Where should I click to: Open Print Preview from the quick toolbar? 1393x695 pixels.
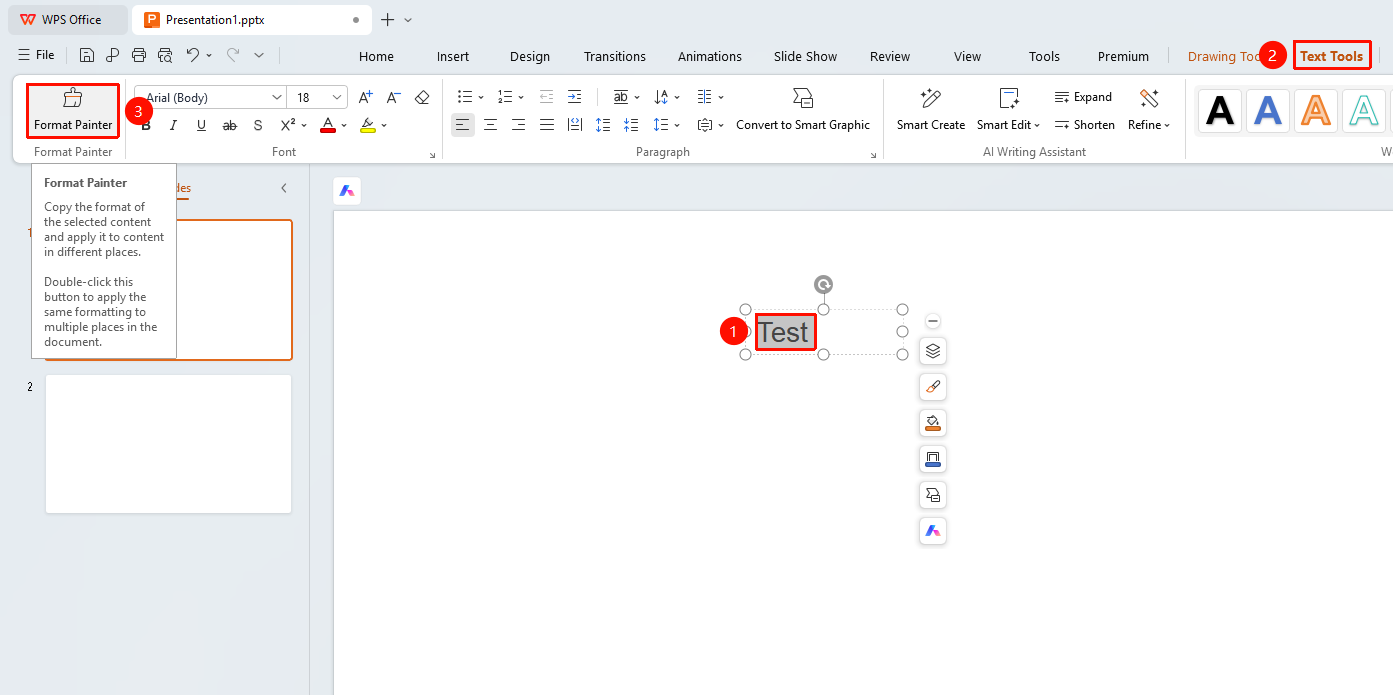165,55
